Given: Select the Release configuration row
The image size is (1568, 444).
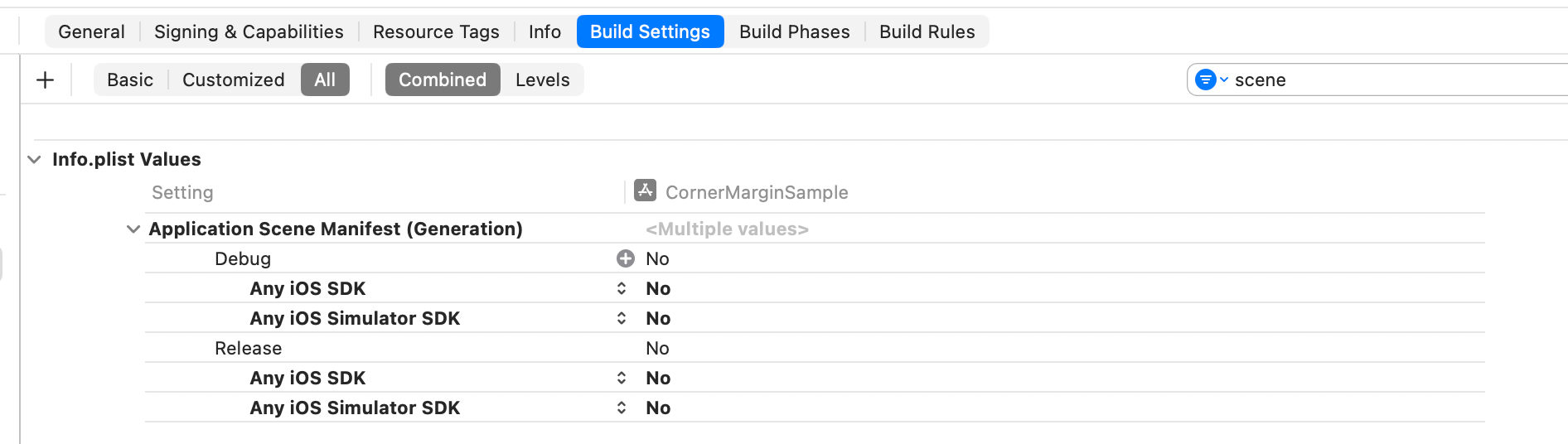Looking at the screenshot, I should [249, 348].
